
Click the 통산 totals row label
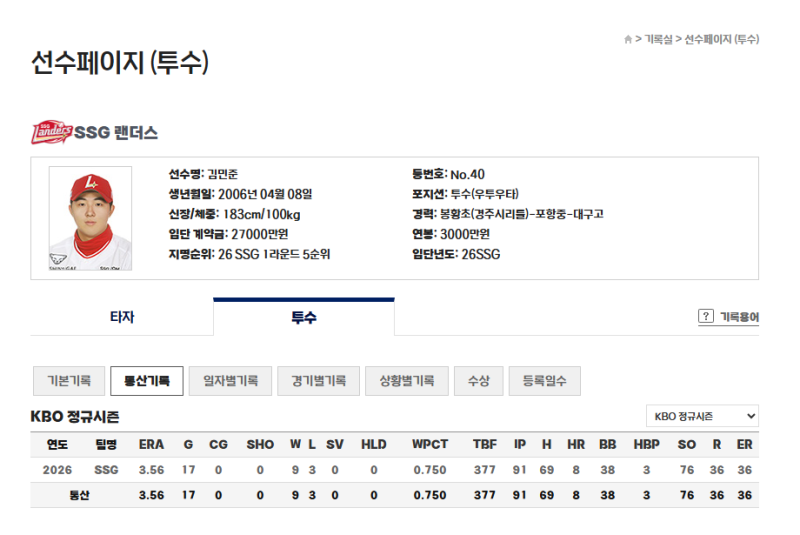[80, 495]
